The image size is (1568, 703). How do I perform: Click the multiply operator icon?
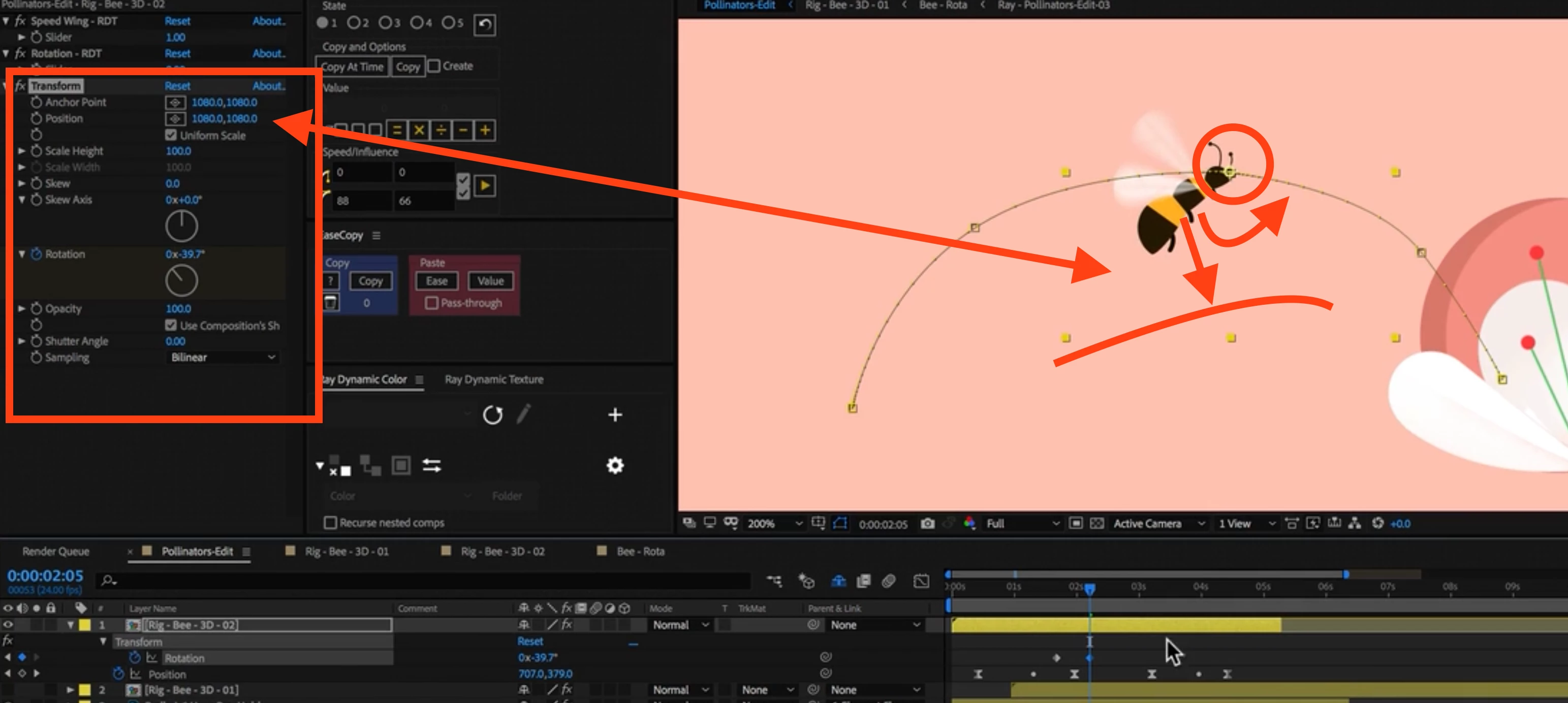[x=419, y=130]
